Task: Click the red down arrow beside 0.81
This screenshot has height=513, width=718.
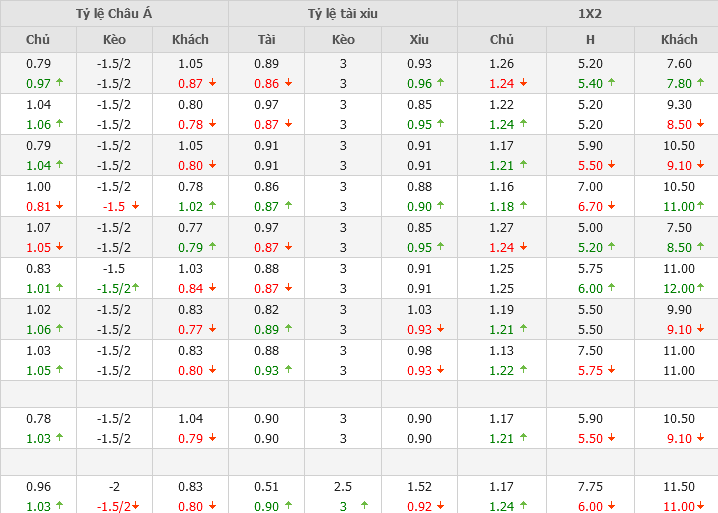Action: click(x=59, y=207)
